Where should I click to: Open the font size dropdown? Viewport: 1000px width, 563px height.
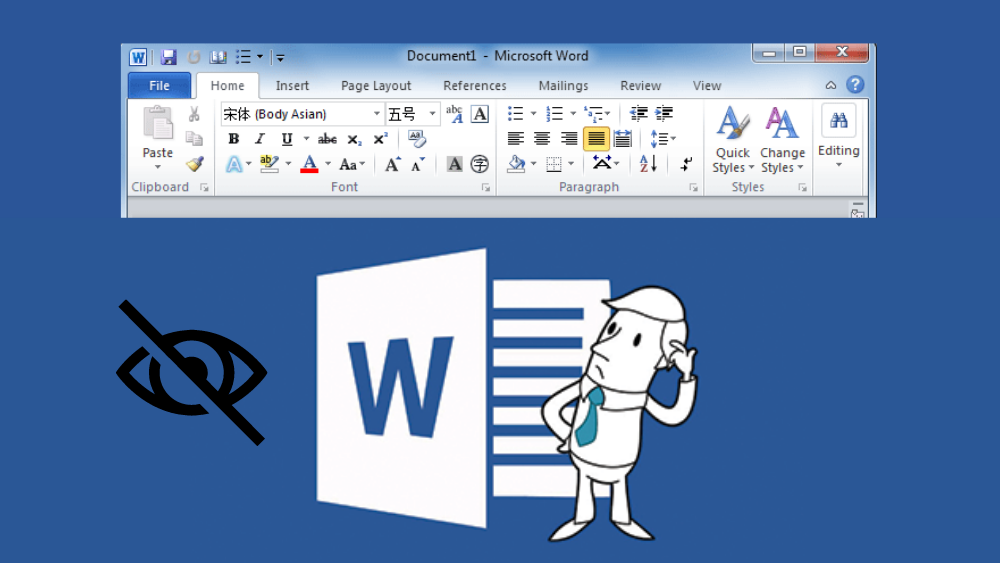coord(432,114)
